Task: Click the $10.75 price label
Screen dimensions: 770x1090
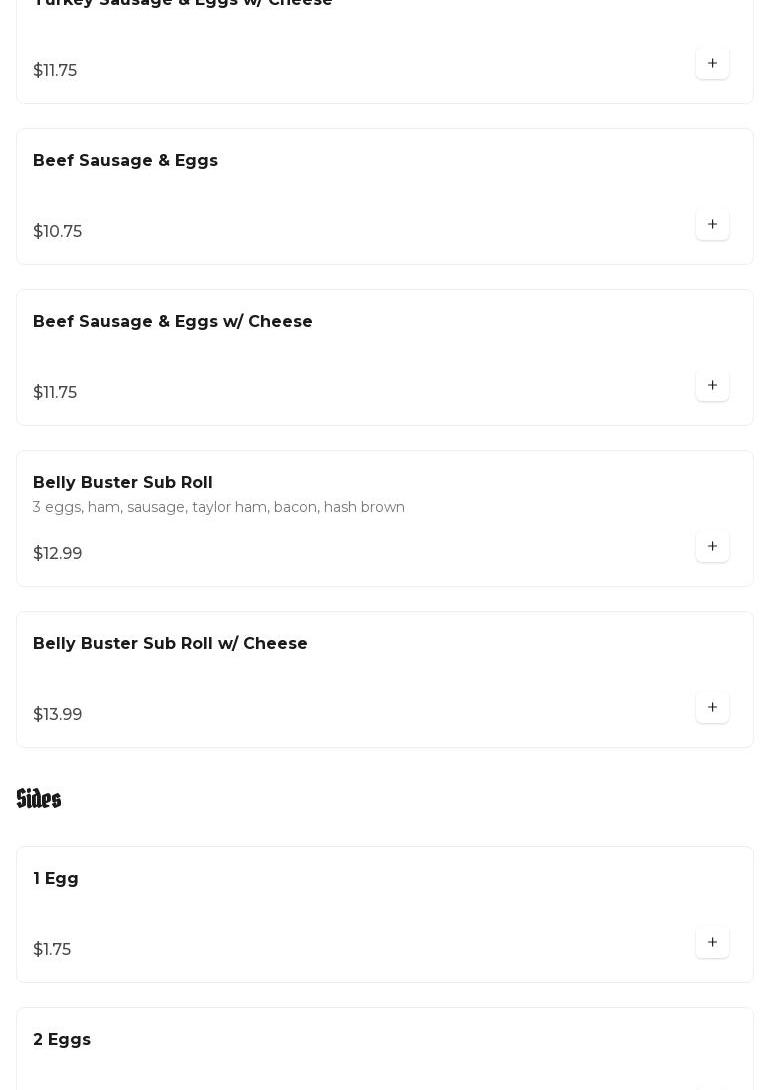Action: (58, 231)
